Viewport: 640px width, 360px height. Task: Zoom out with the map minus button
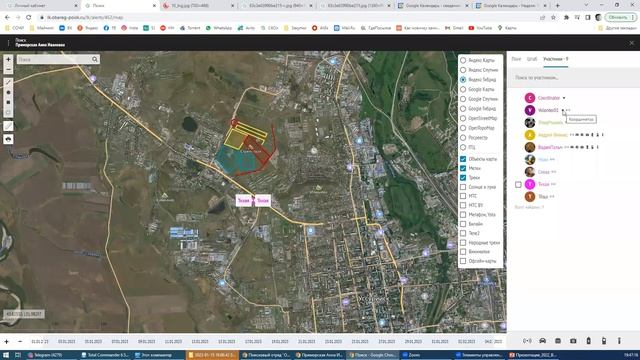pos(8,70)
